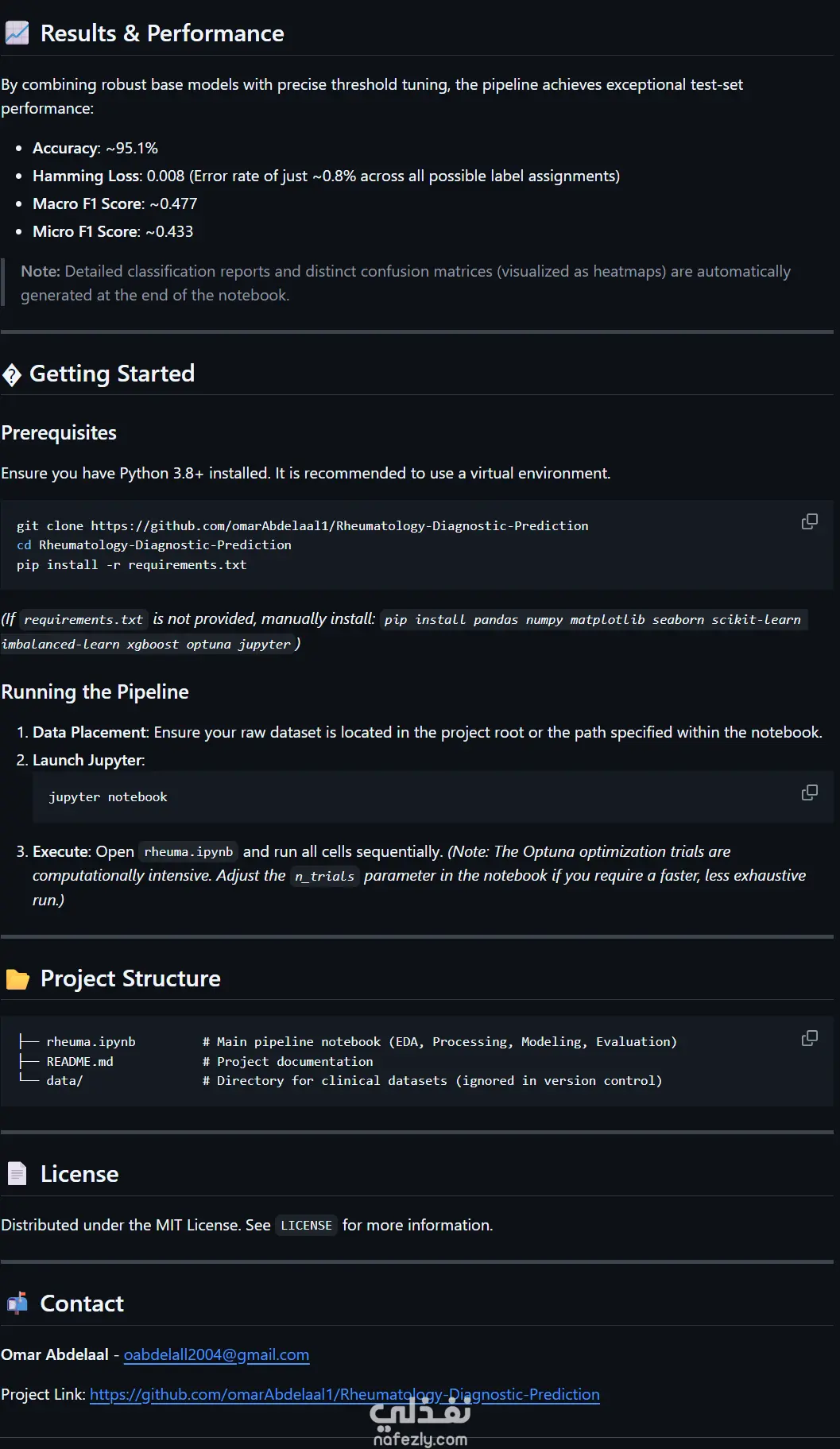Click the document icon beside License heading

(x=17, y=1174)
